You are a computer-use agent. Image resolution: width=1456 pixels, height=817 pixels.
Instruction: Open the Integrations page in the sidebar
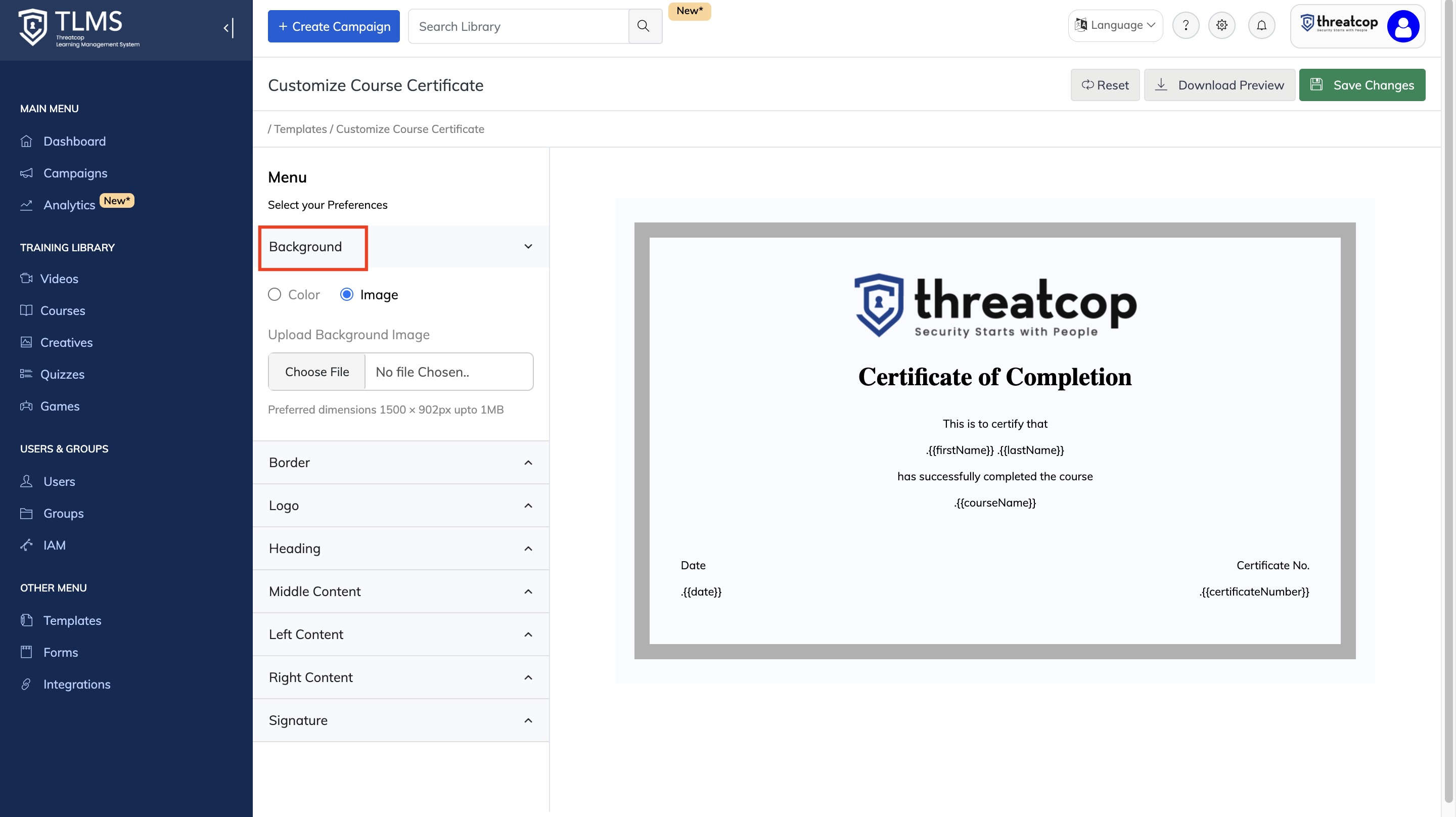pyautogui.click(x=76, y=684)
